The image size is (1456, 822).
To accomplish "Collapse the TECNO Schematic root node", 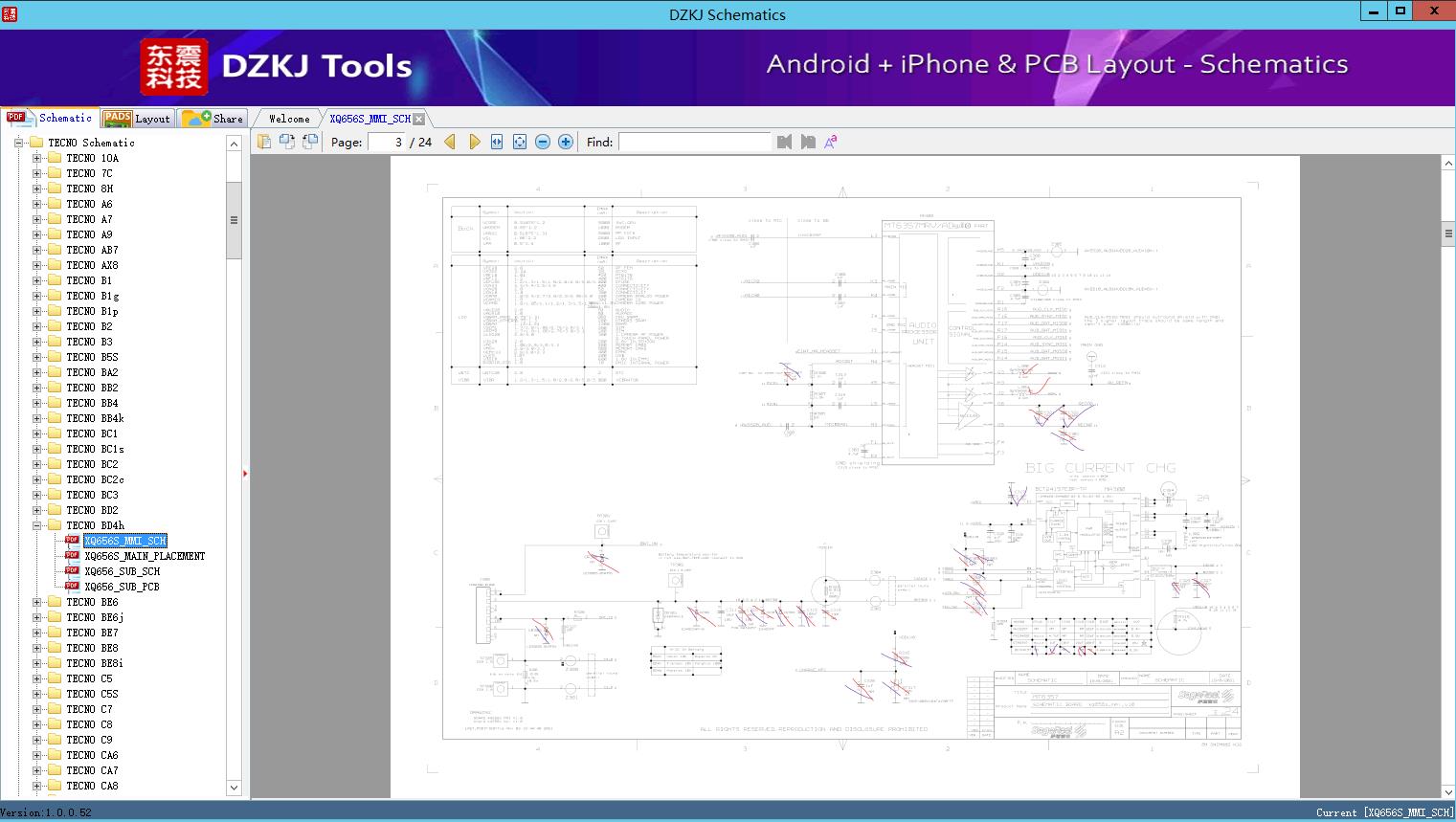I will (x=18, y=143).
